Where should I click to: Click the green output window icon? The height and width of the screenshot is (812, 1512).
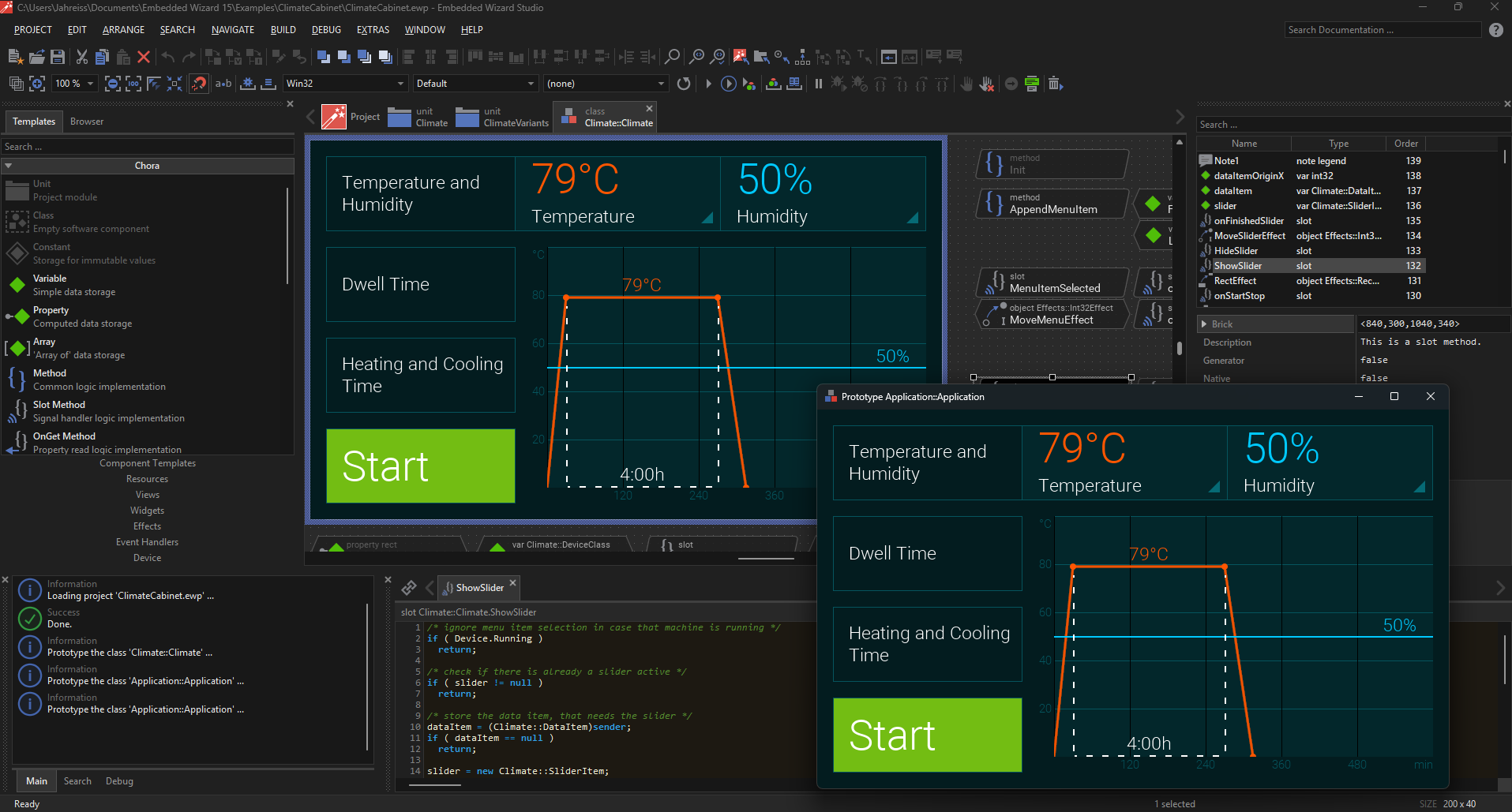point(1032,84)
